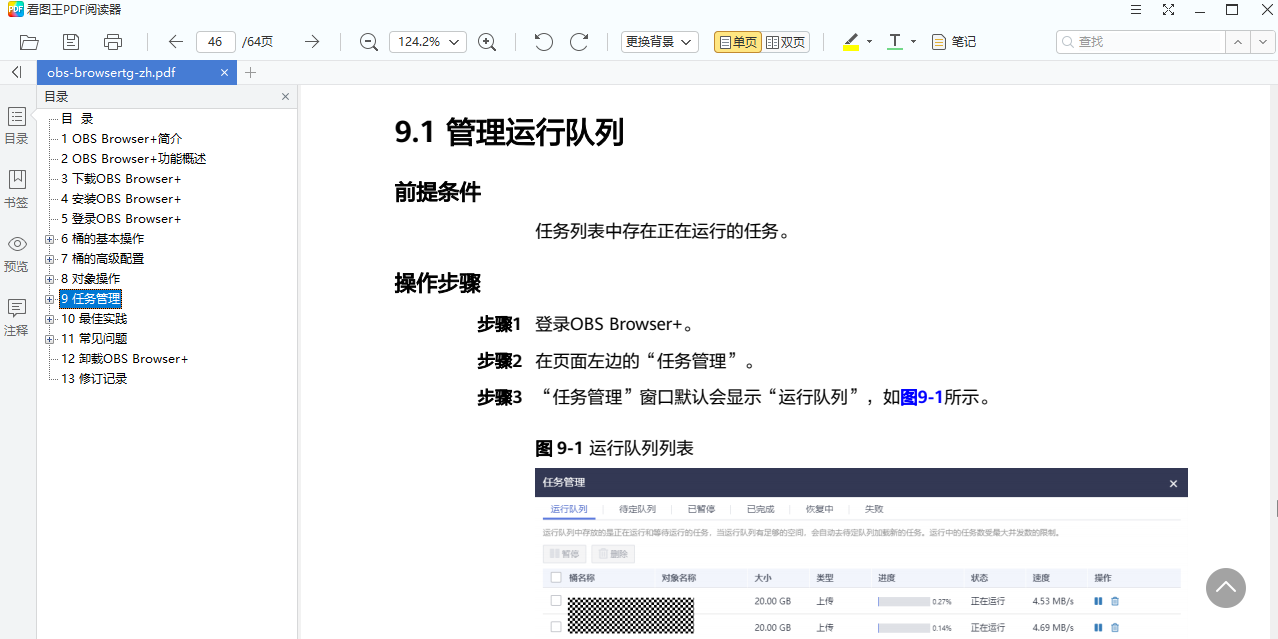Click the save icon in toolbar

pyautogui.click(x=71, y=42)
